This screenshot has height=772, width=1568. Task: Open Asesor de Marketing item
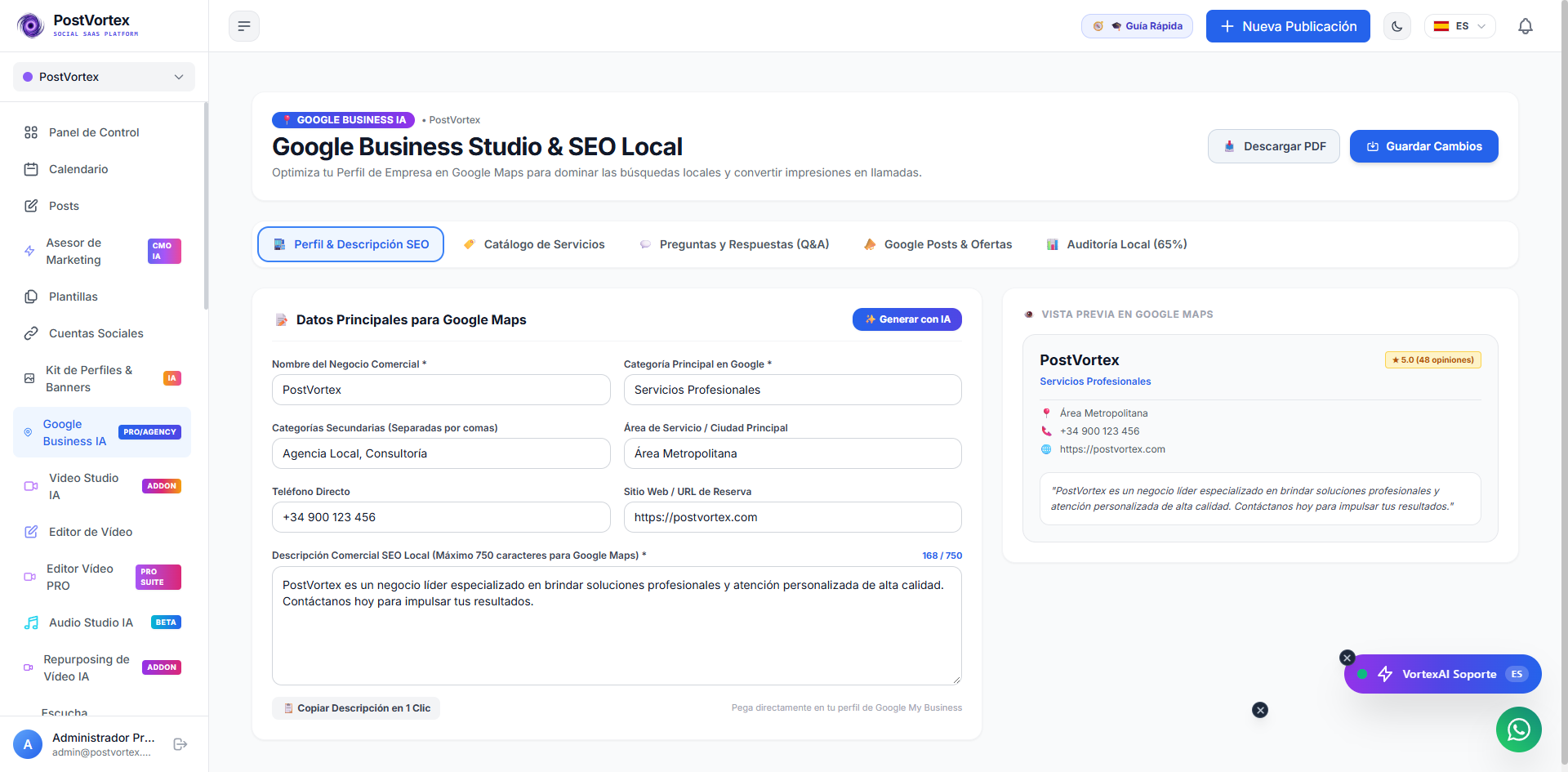[104, 252]
